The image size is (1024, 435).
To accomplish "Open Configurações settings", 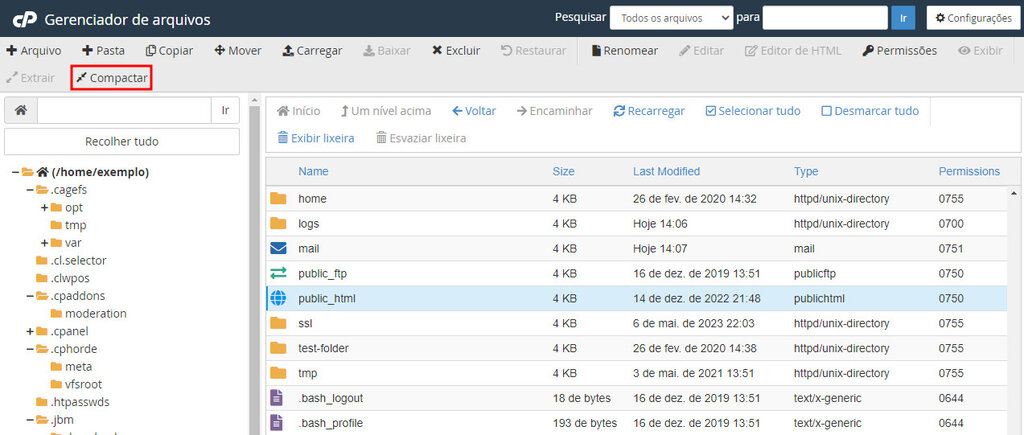I will point(973,18).
